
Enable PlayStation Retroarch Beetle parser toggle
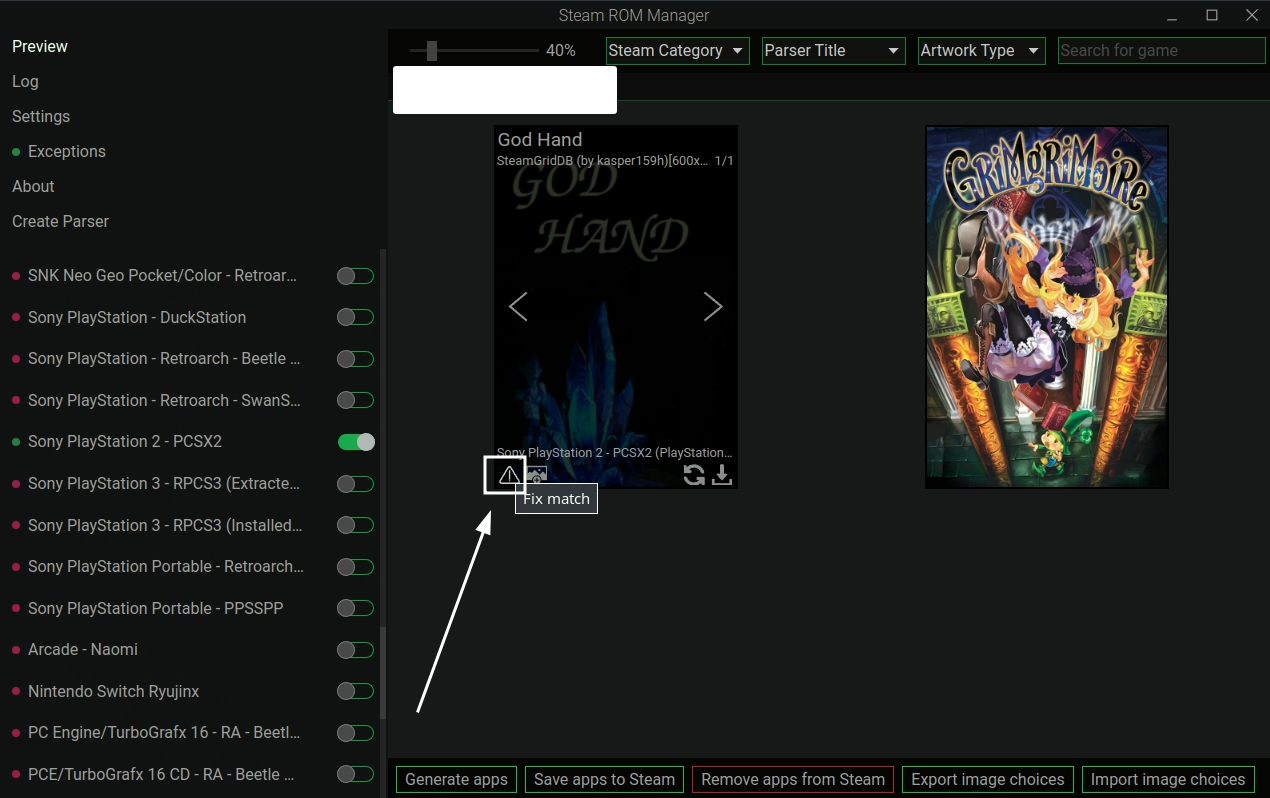pos(355,359)
